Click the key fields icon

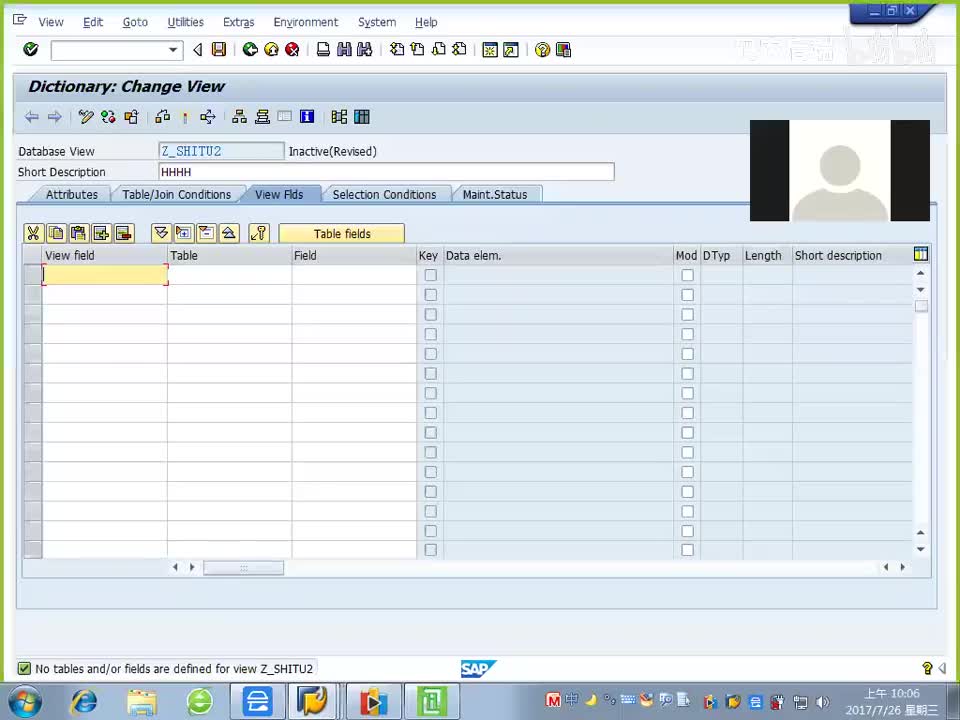[259, 233]
